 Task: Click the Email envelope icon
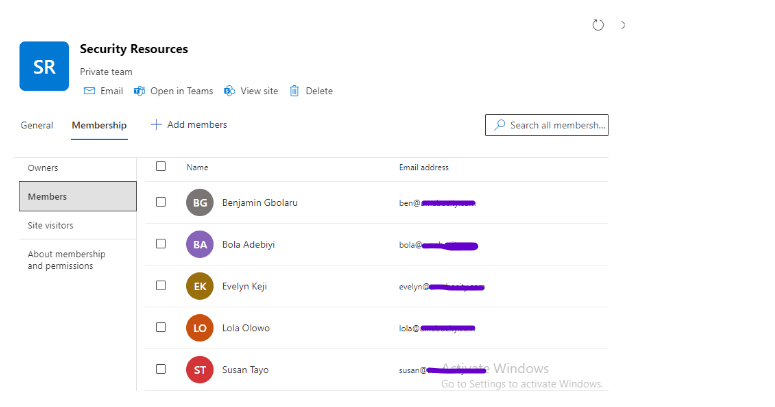click(x=89, y=91)
